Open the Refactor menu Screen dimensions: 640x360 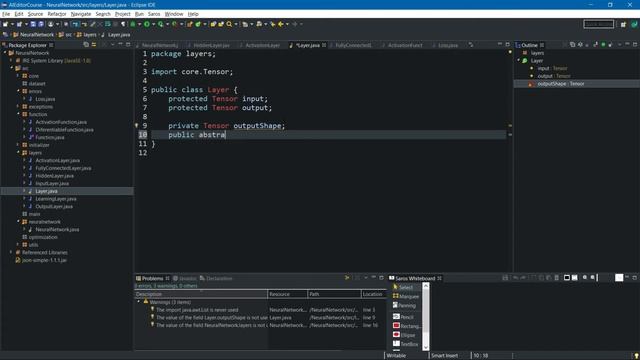click(57, 14)
